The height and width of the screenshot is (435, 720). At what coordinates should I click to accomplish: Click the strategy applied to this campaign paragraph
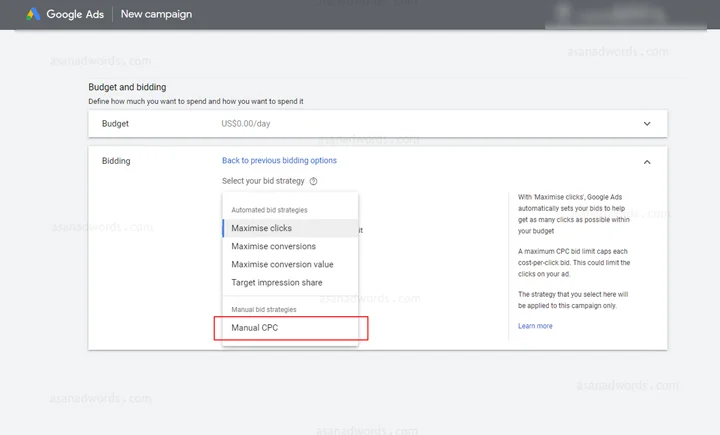pyautogui.click(x=573, y=300)
